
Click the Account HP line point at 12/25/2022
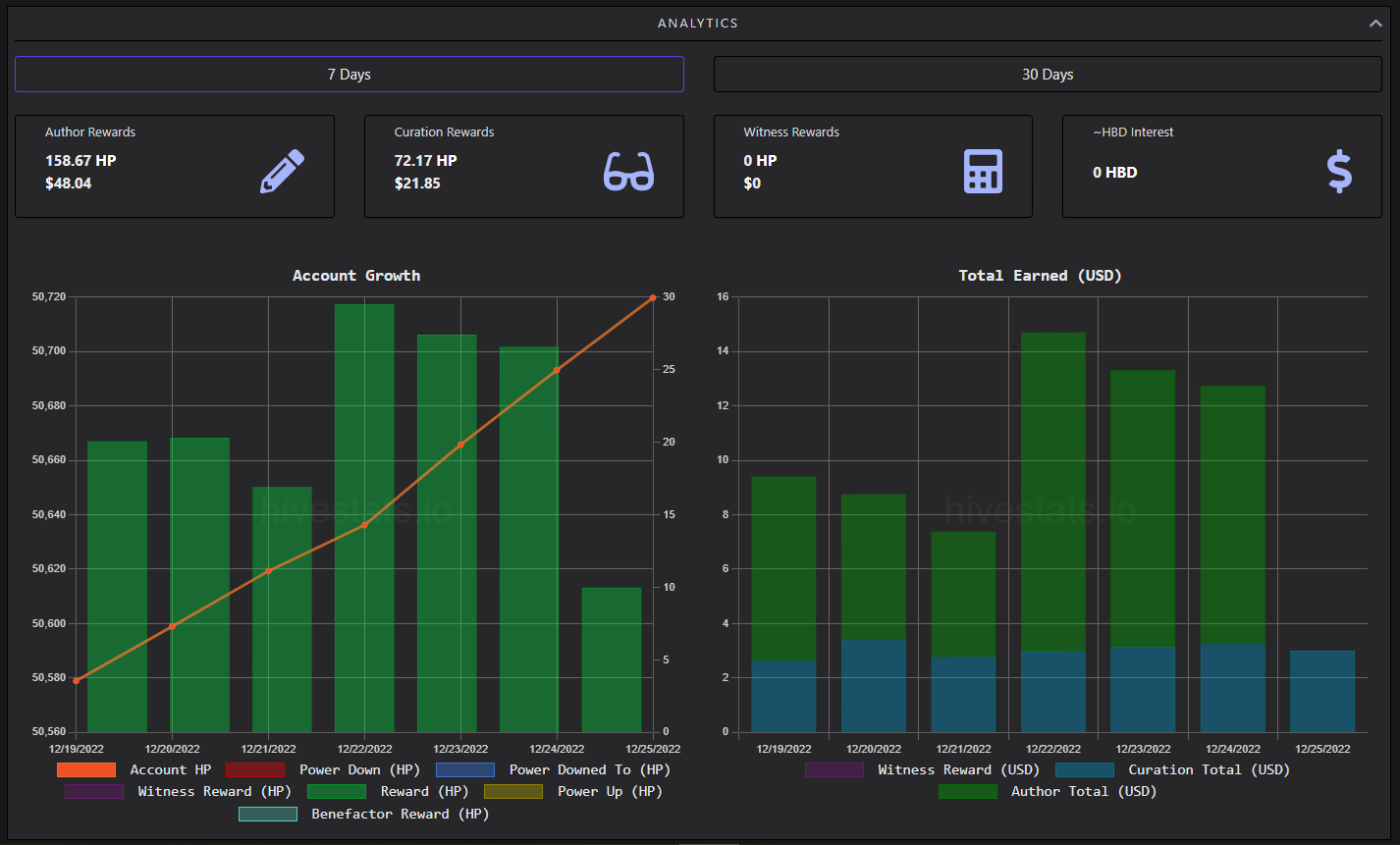[x=653, y=297]
